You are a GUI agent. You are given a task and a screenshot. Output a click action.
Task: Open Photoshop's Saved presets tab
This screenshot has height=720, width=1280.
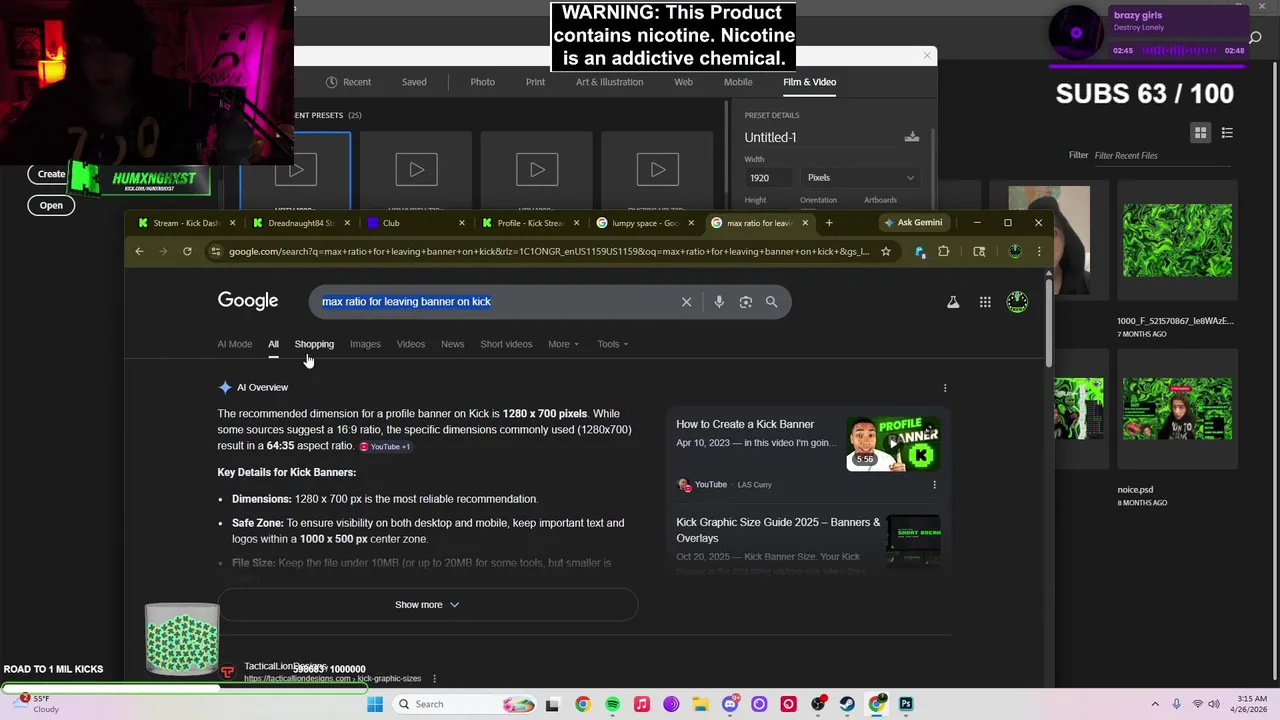tap(414, 82)
